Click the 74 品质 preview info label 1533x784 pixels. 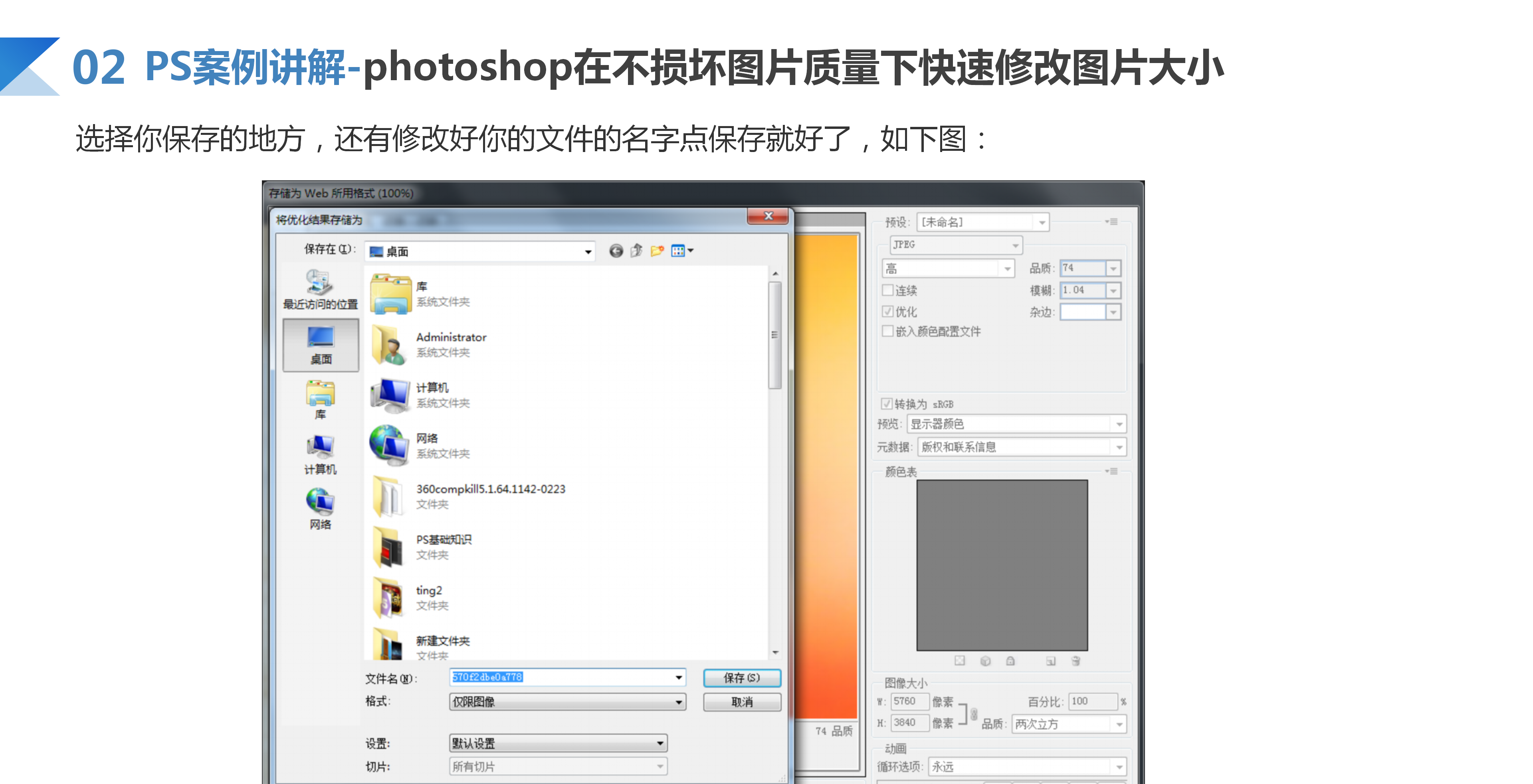tap(834, 731)
